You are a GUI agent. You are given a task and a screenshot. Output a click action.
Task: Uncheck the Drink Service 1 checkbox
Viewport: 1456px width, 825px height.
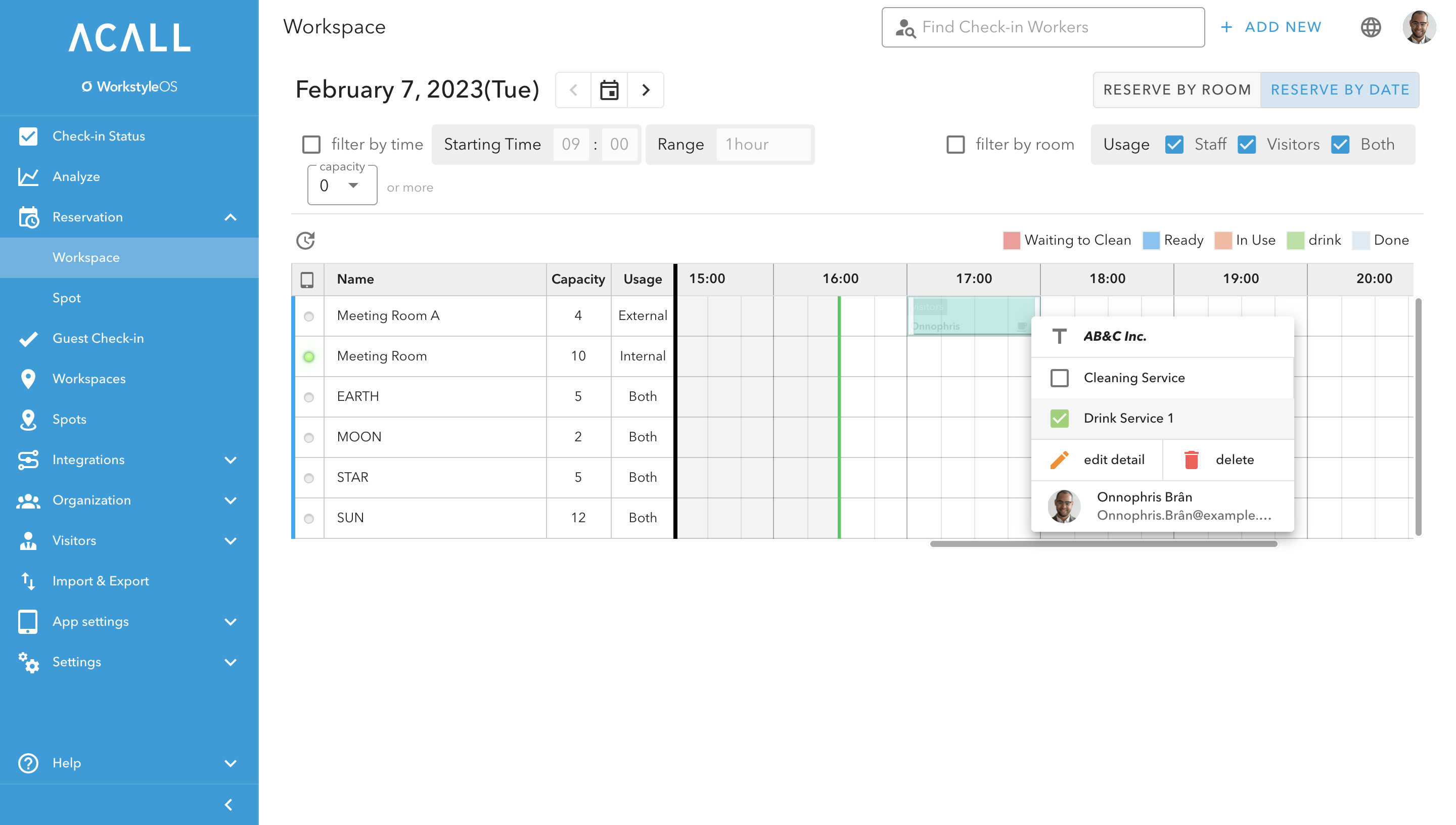[1059, 419]
